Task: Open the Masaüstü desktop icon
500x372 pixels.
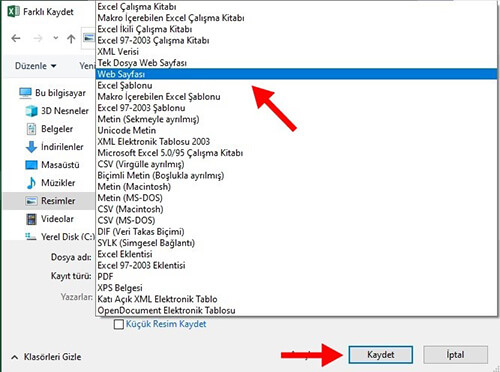Action: [31, 165]
